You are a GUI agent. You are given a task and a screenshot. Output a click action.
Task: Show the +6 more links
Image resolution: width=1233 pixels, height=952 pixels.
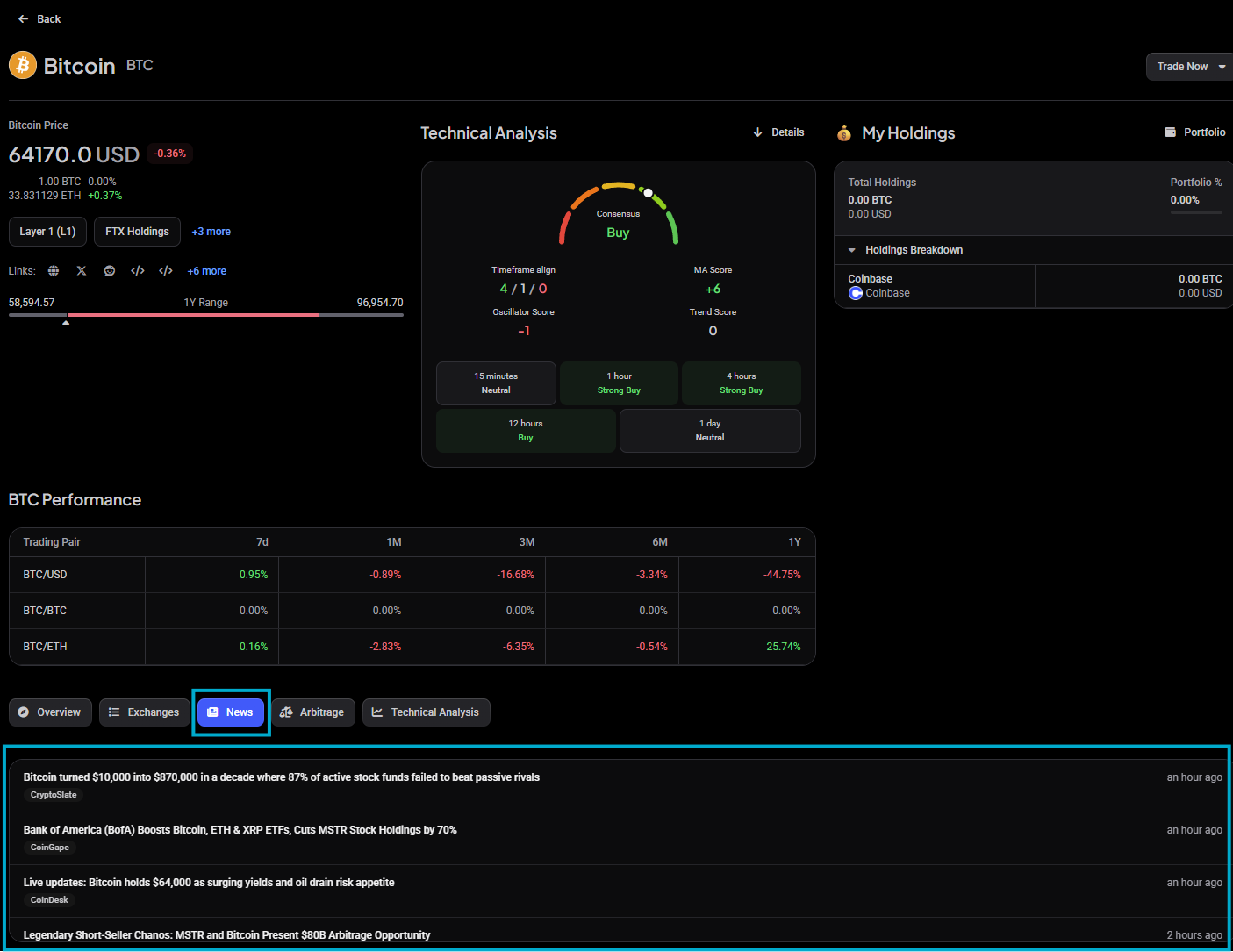click(x=207, y=271)
